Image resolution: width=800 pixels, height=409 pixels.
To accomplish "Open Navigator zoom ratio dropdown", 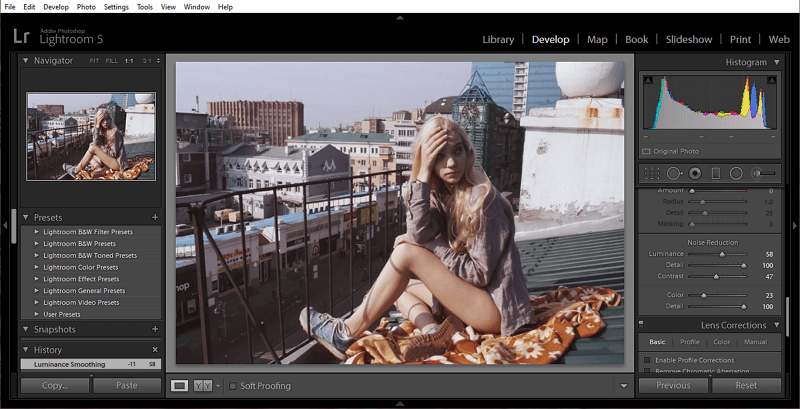I will pos(158,61).
